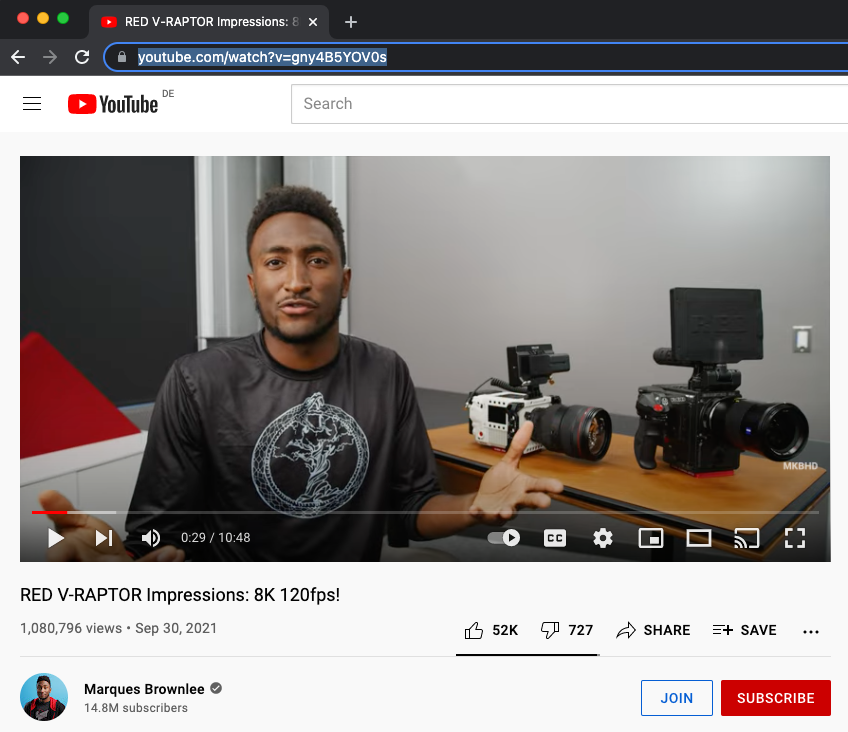Open the player settings gear
Image resolution: width=848 pixels, height=732 pixels.
pos(602,538)
